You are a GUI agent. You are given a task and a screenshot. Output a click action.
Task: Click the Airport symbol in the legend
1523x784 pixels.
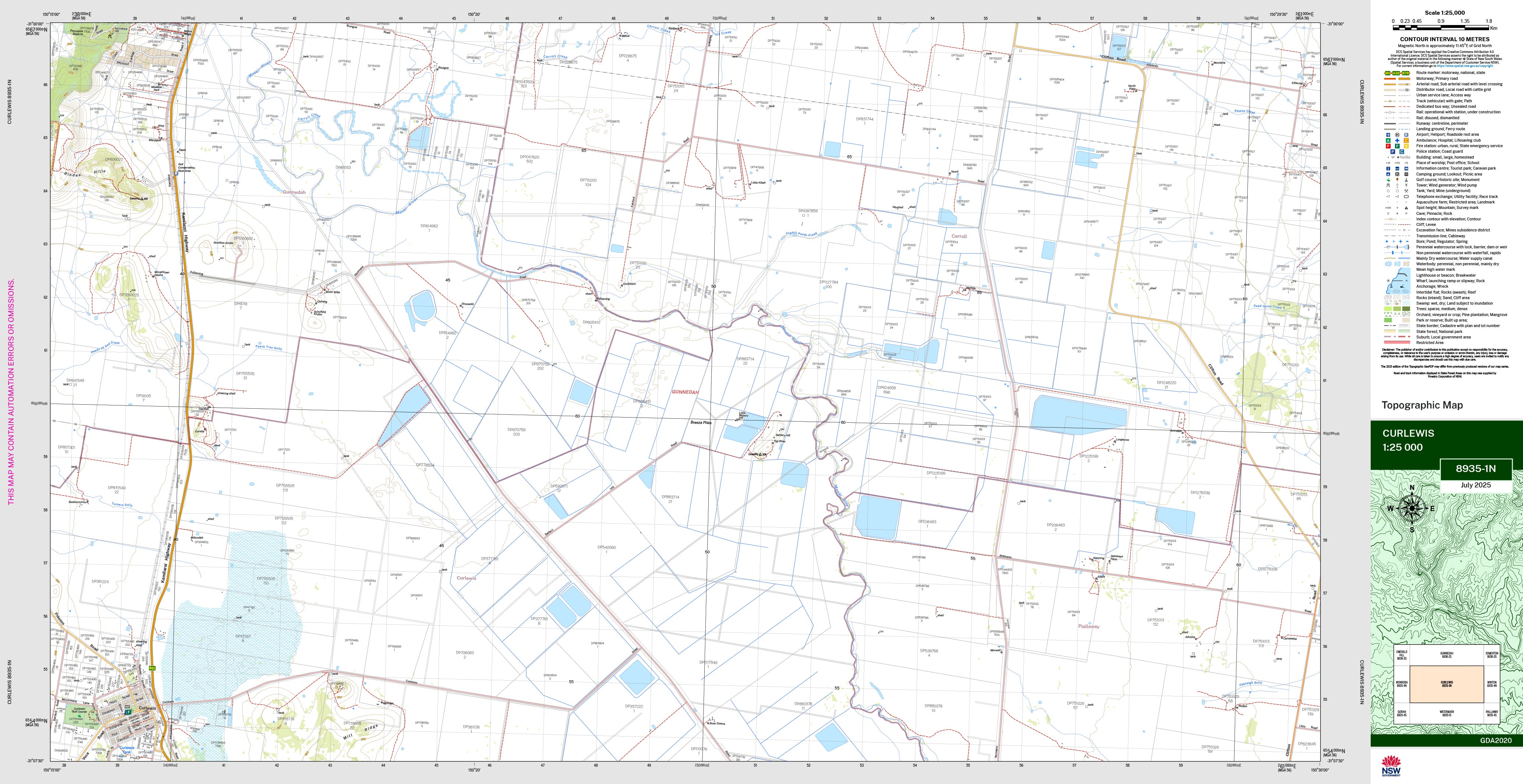[1388, 135]
